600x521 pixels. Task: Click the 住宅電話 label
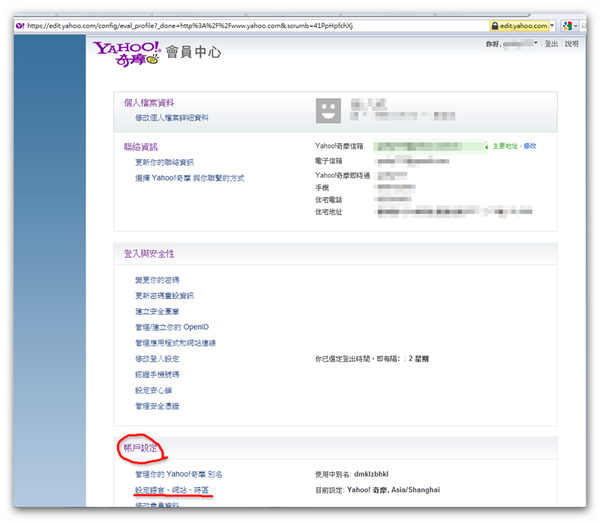point(329,200)
